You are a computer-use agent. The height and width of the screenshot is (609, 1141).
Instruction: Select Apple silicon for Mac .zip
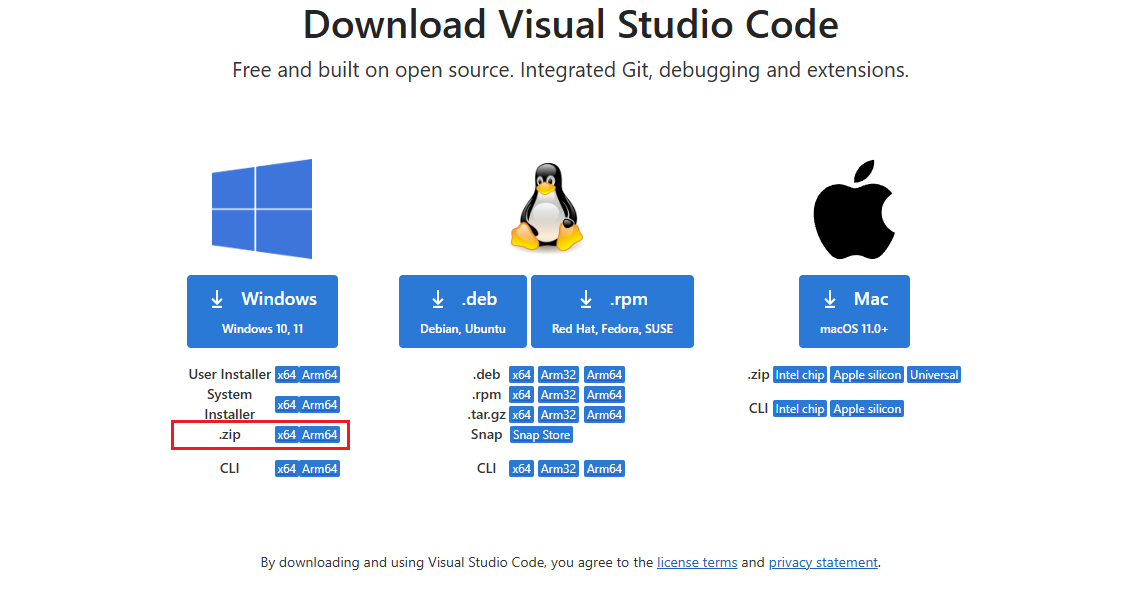tap(867, 375)
